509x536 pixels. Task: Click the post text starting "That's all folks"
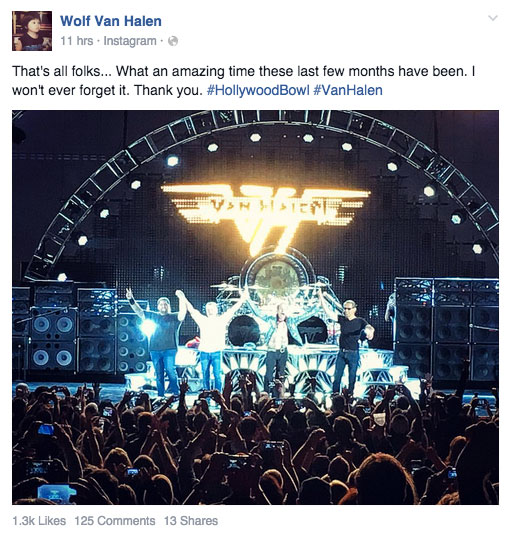click(x=244, y=81)
